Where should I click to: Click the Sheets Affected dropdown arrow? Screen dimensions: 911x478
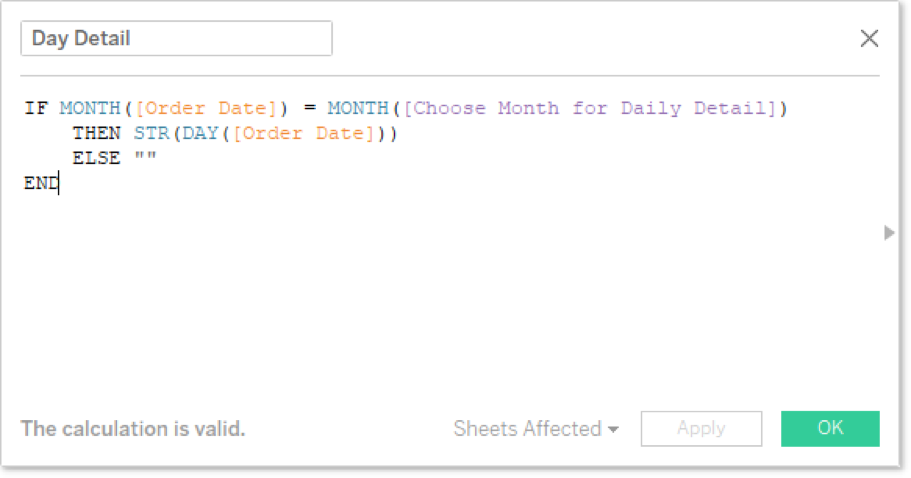(x=613, y=430)
